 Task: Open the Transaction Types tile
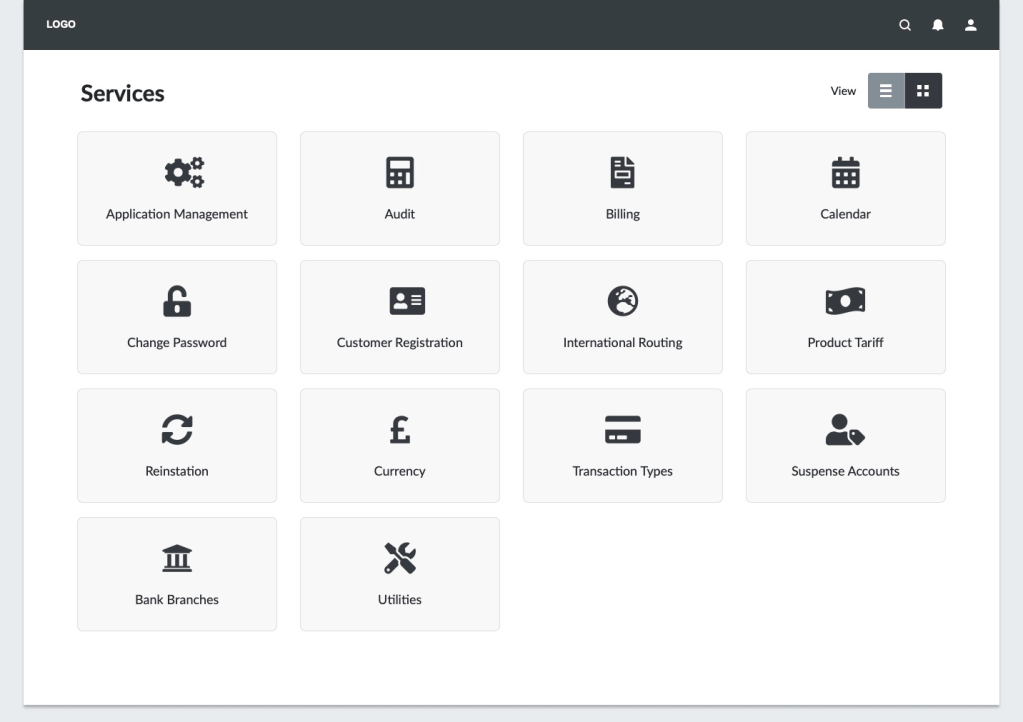pos(623,445)
